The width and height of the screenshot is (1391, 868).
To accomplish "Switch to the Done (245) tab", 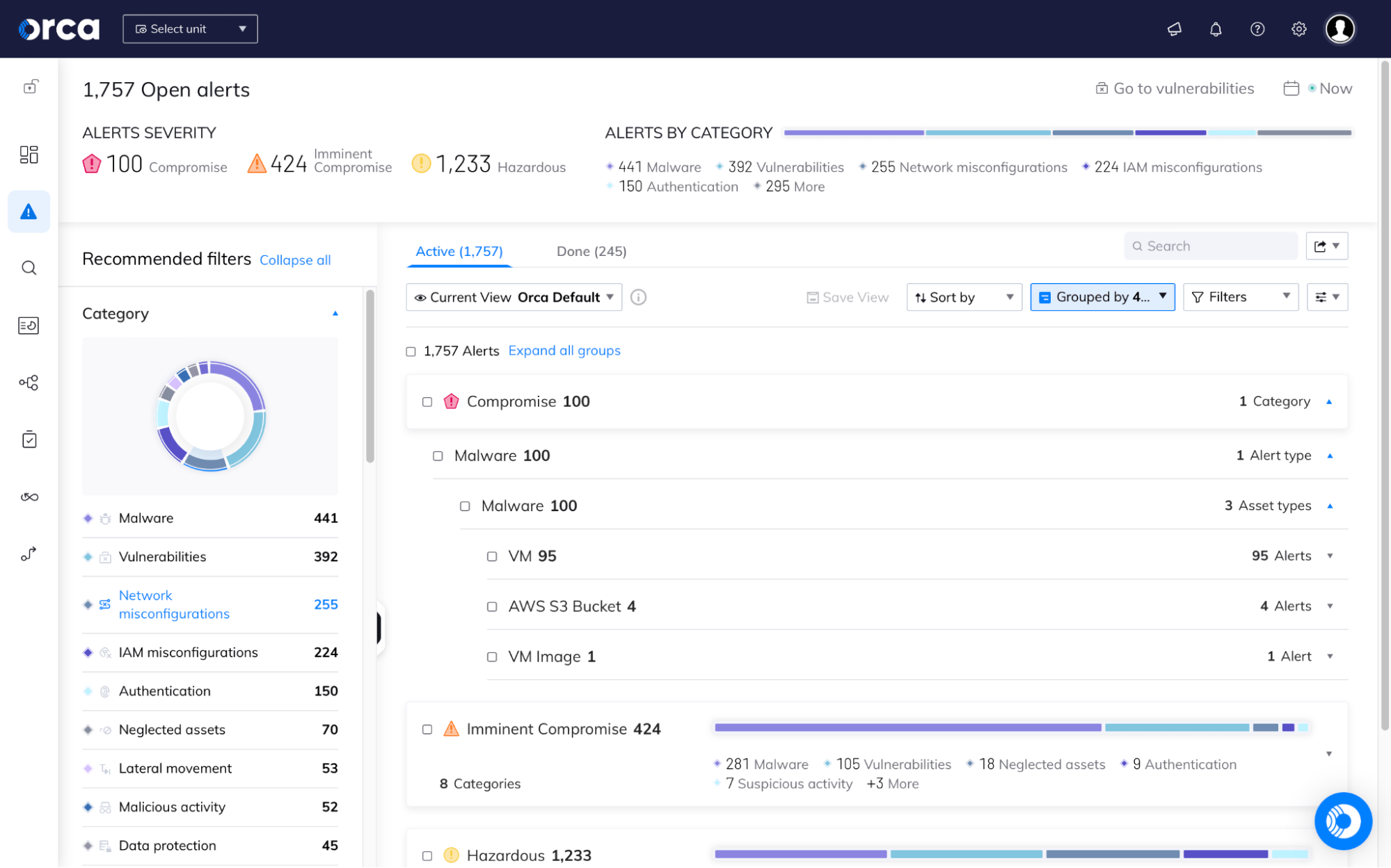I will click(x=590, y=251).
